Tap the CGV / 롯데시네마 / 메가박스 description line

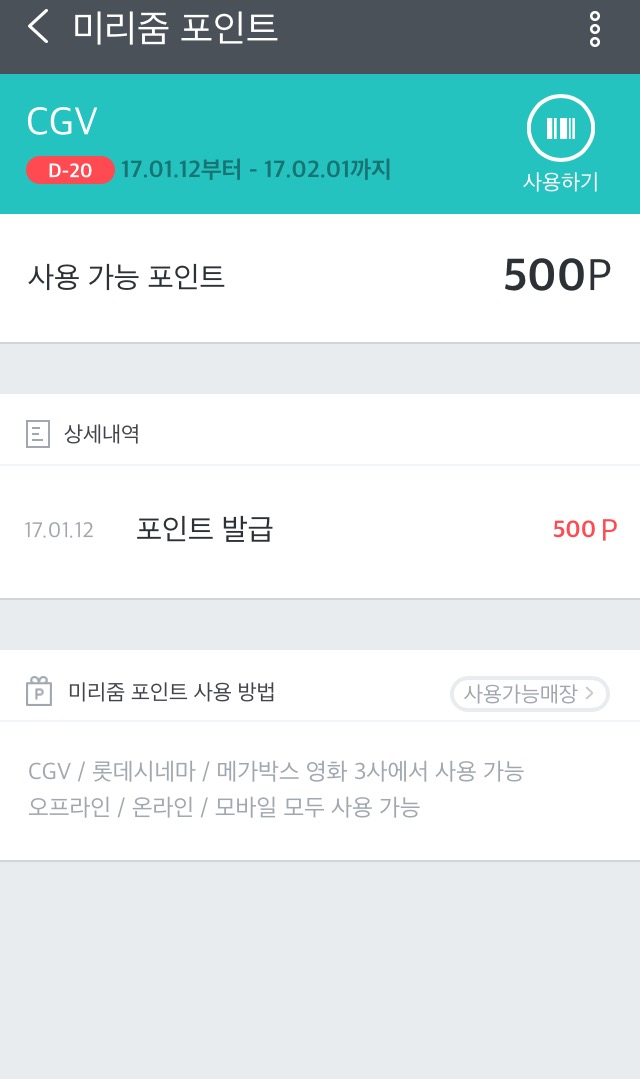(276, 771)
